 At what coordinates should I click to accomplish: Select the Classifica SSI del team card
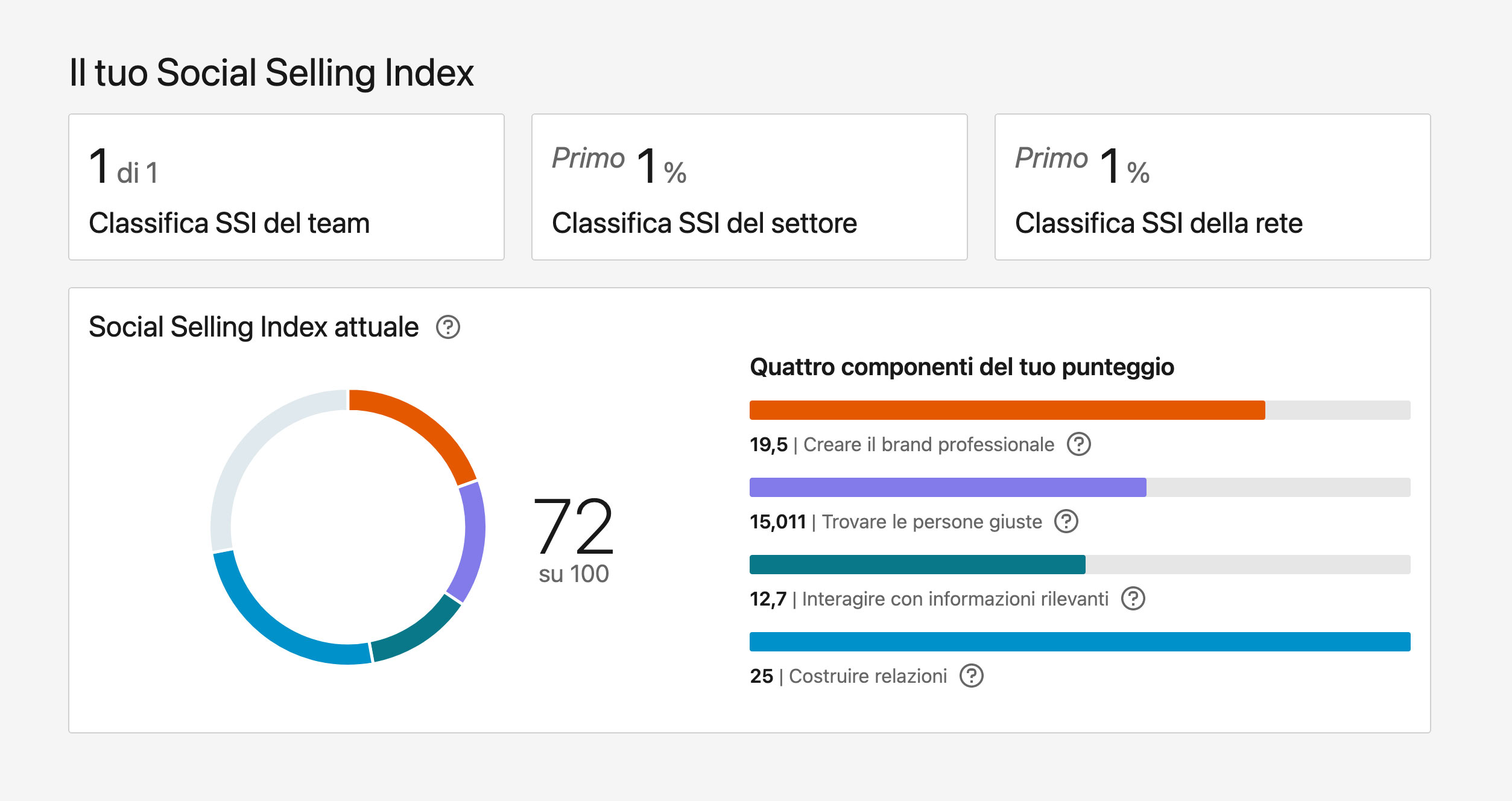pyautogui.click(x=286, y=187)
